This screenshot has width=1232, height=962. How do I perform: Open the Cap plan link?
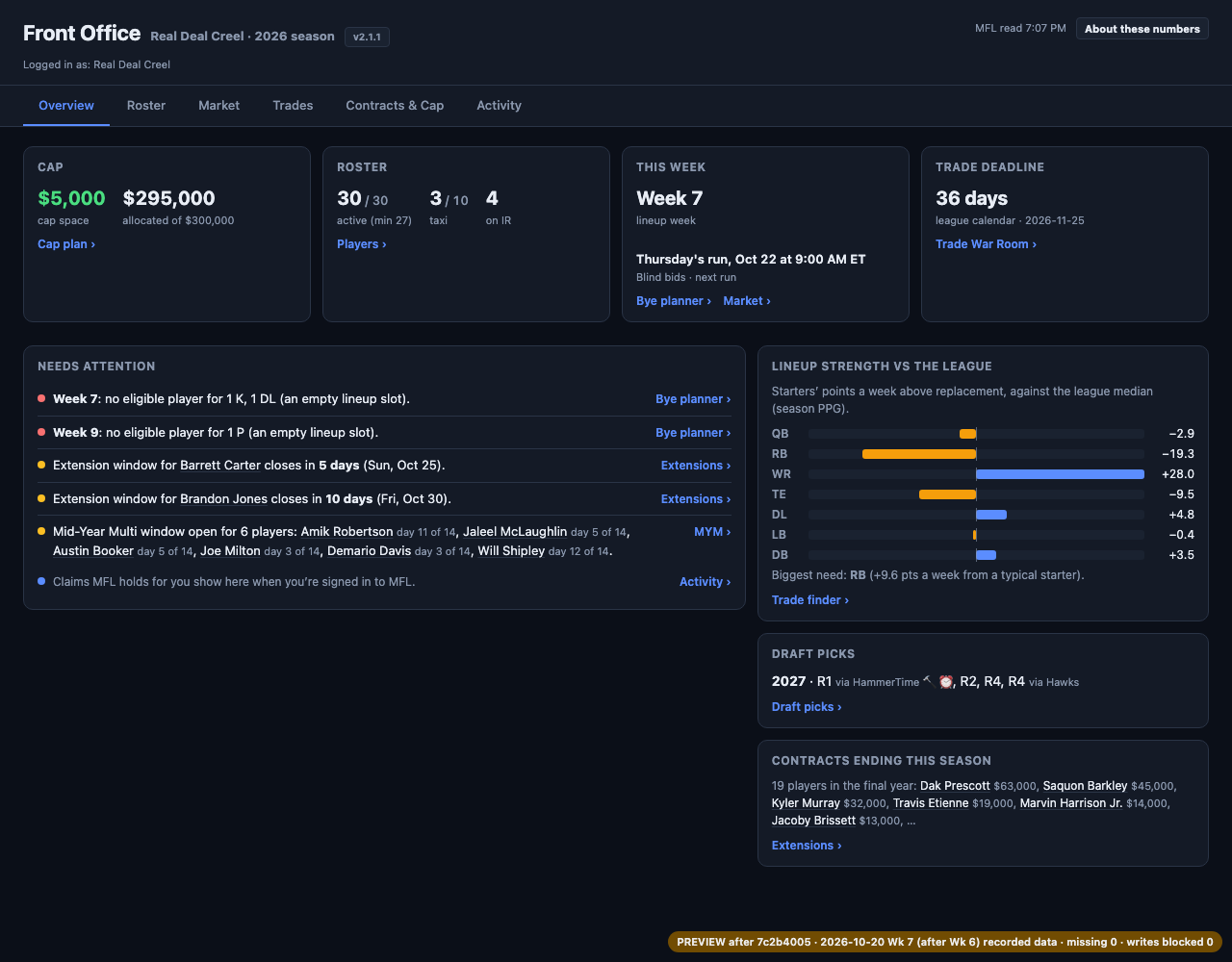[66, 244]
